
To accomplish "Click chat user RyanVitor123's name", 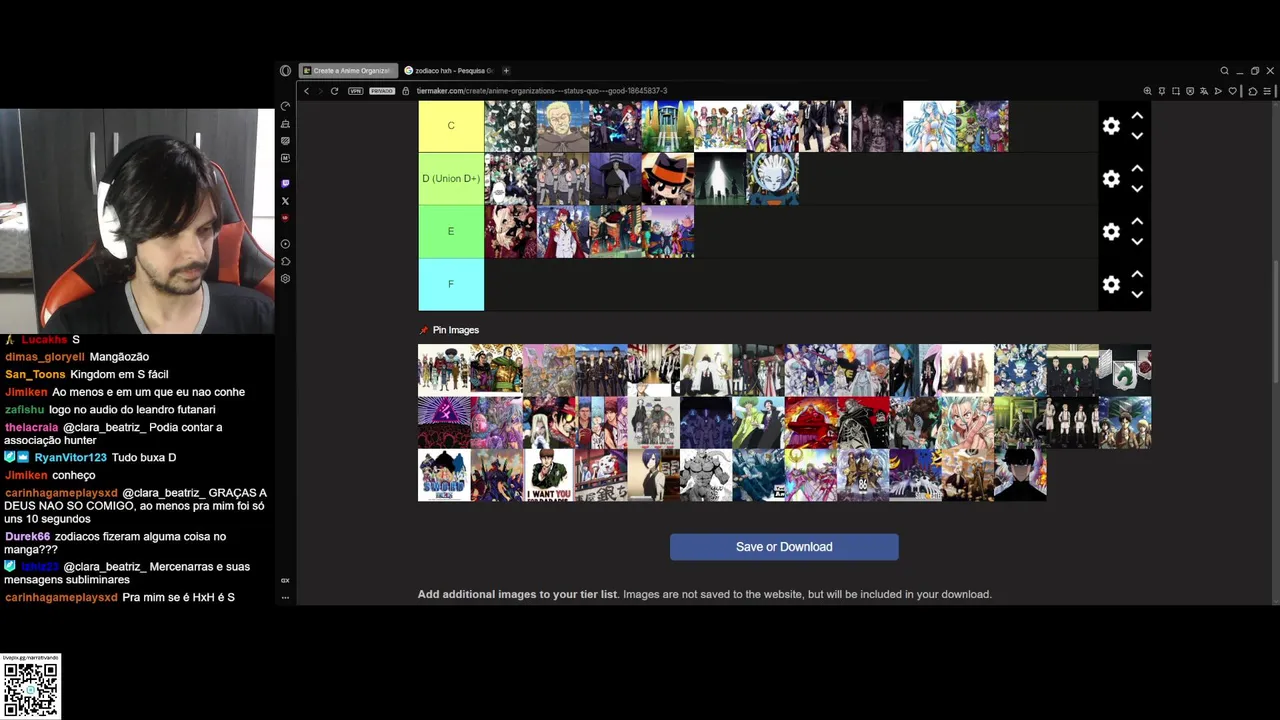I will [70, 458].
